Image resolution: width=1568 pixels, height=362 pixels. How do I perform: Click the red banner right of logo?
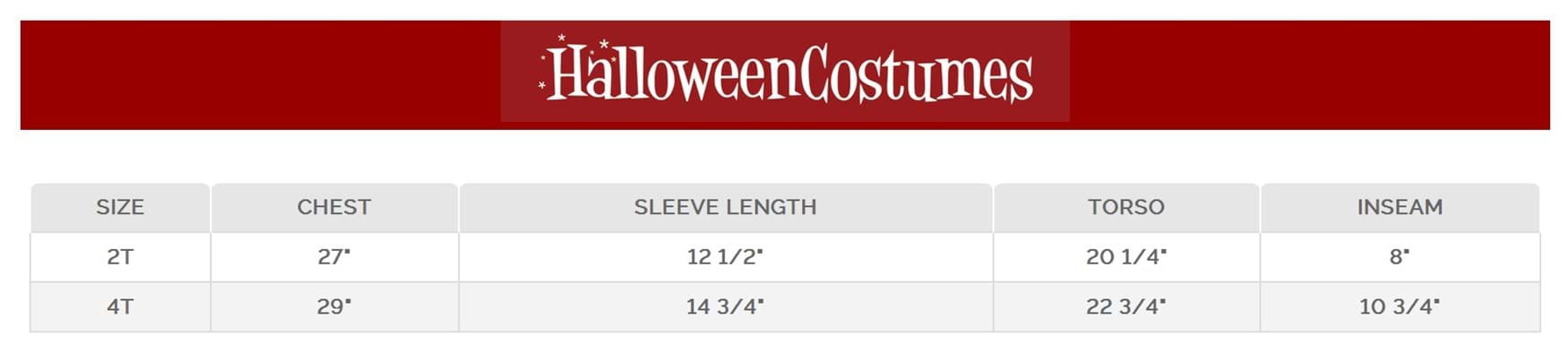(x=1310, y=75)
